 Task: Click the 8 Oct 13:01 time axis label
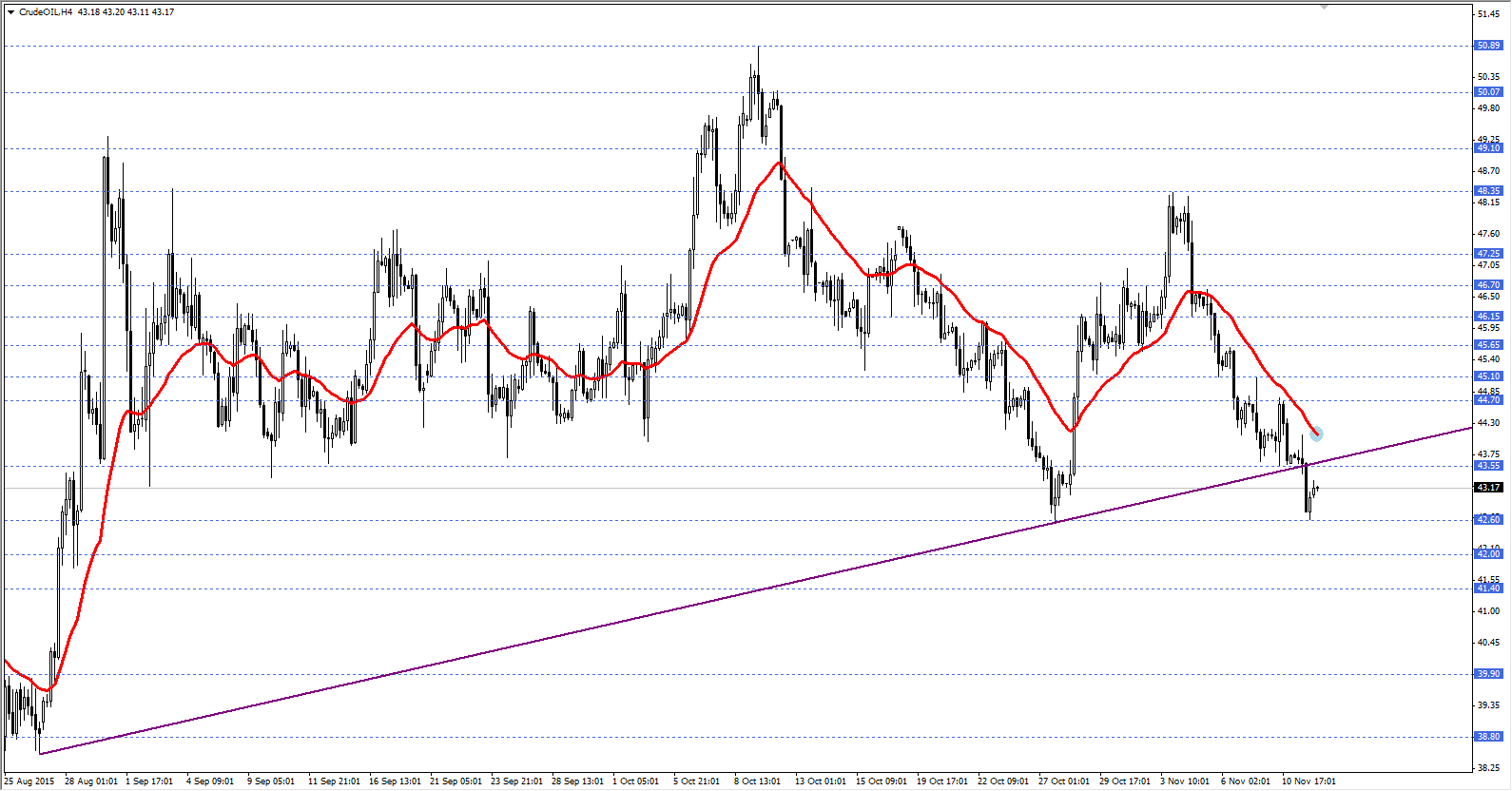[x=757, y=781]
